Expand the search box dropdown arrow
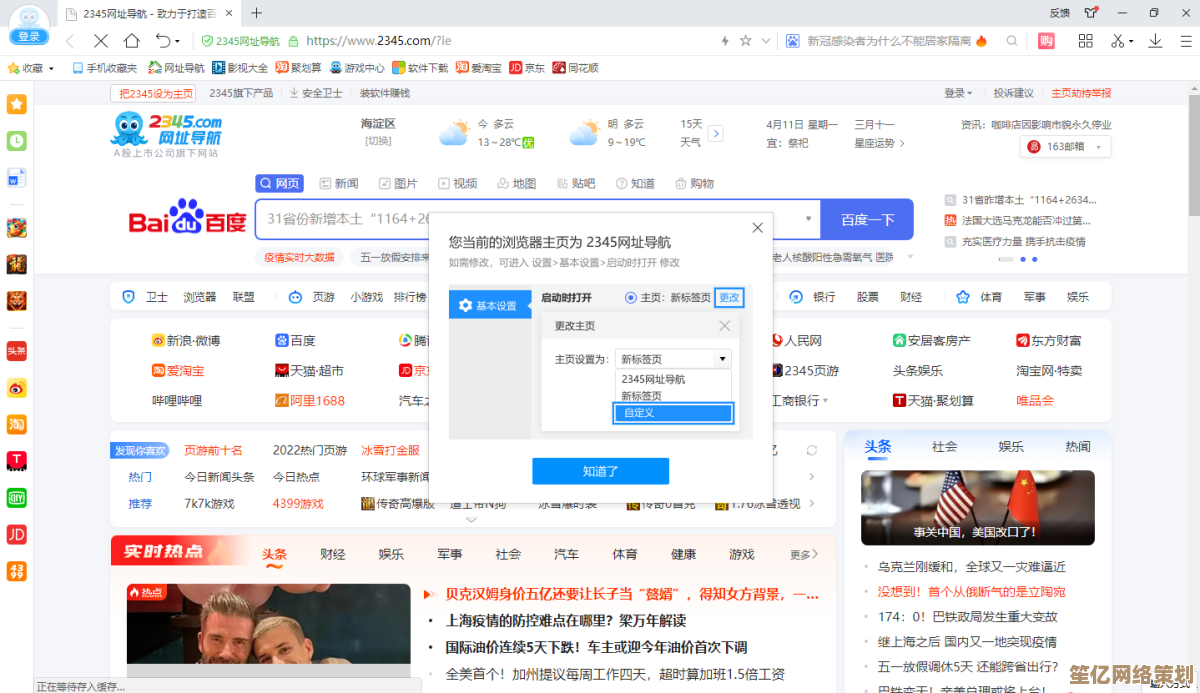Image resolution: width=1200 pixels, height=693 pixels. [807, 219]
